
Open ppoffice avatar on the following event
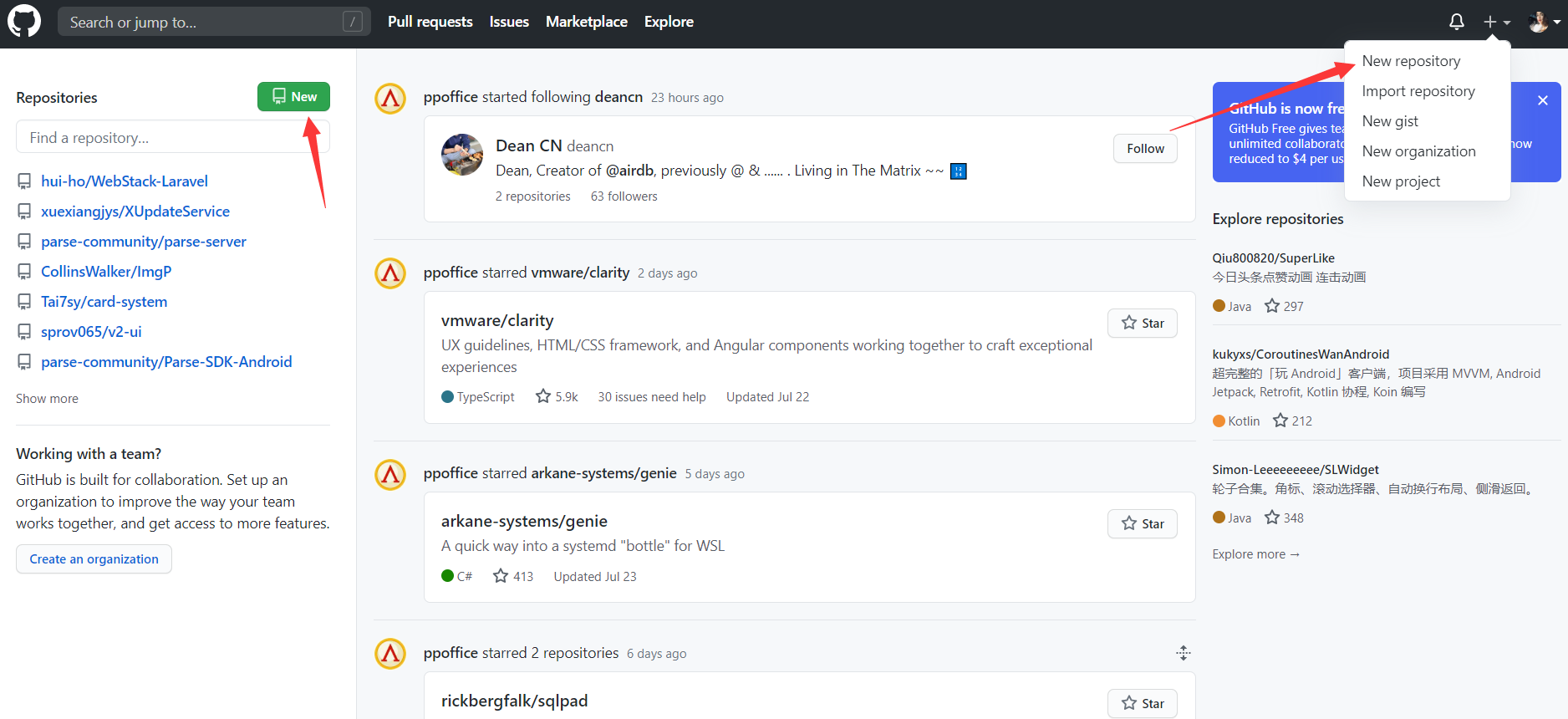(390, 99)
